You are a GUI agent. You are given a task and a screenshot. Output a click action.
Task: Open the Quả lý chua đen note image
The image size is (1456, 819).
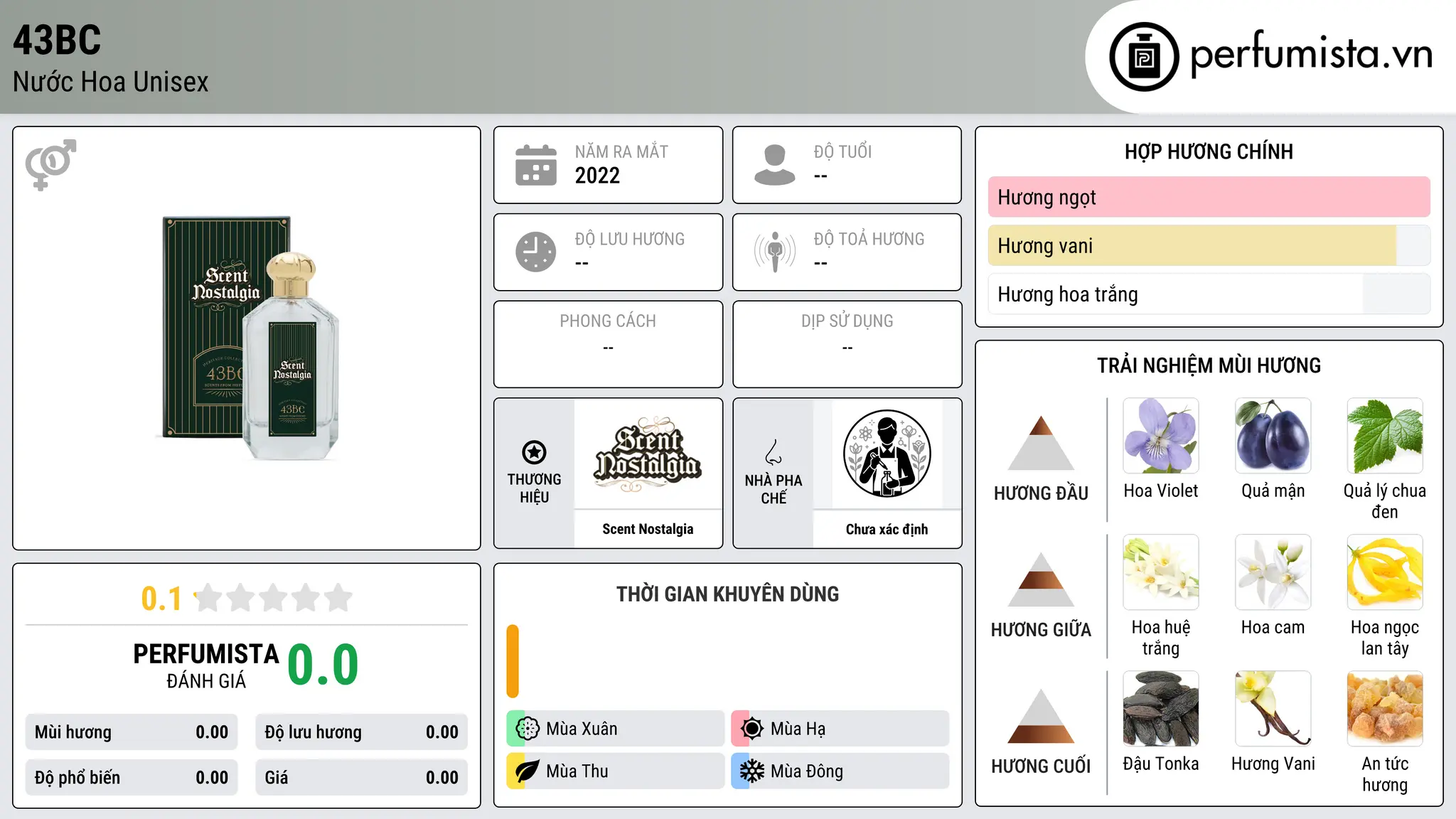[x=1385, y=436]
